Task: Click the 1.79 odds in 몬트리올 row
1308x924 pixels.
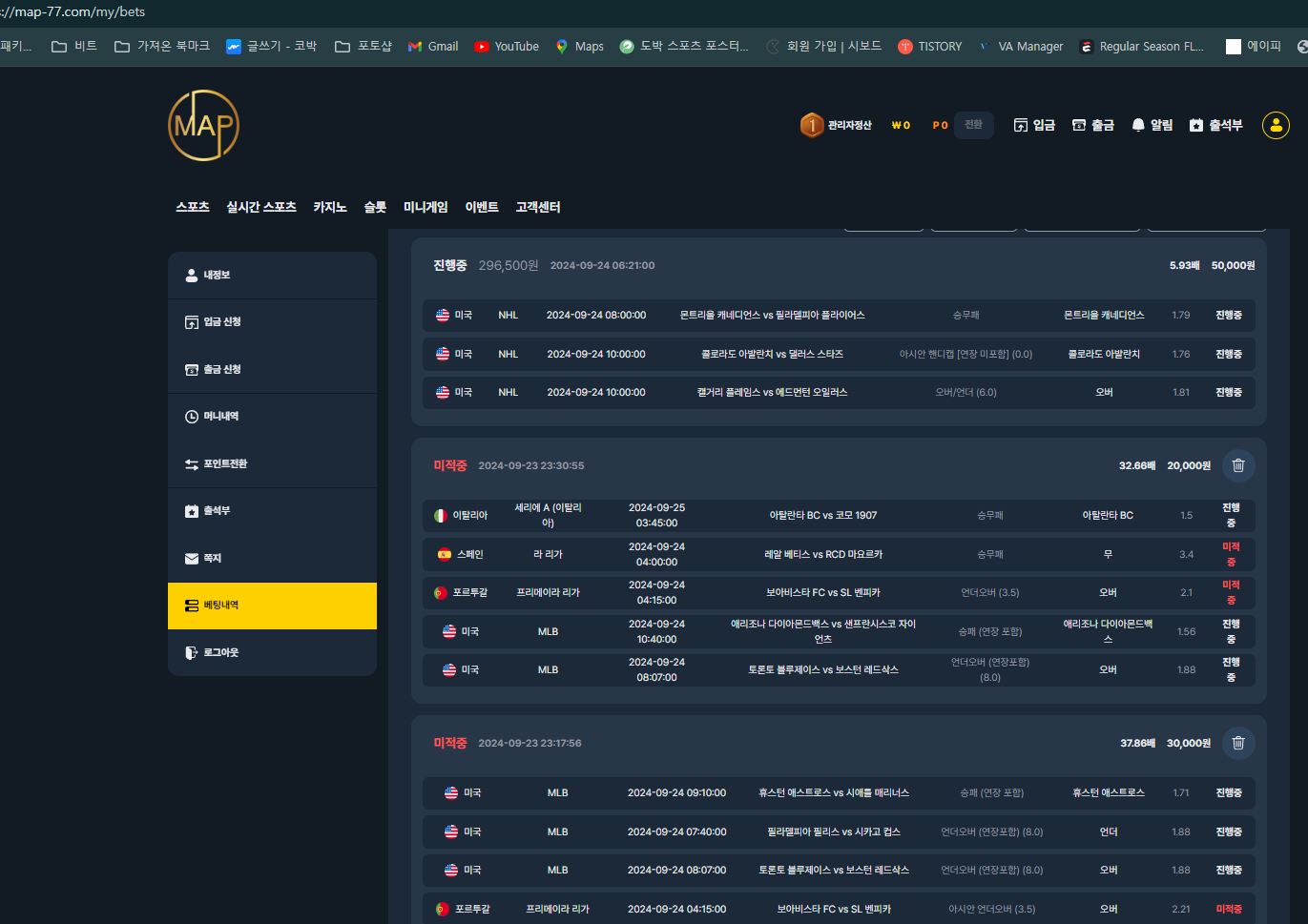Action: tap(1181, 315)
